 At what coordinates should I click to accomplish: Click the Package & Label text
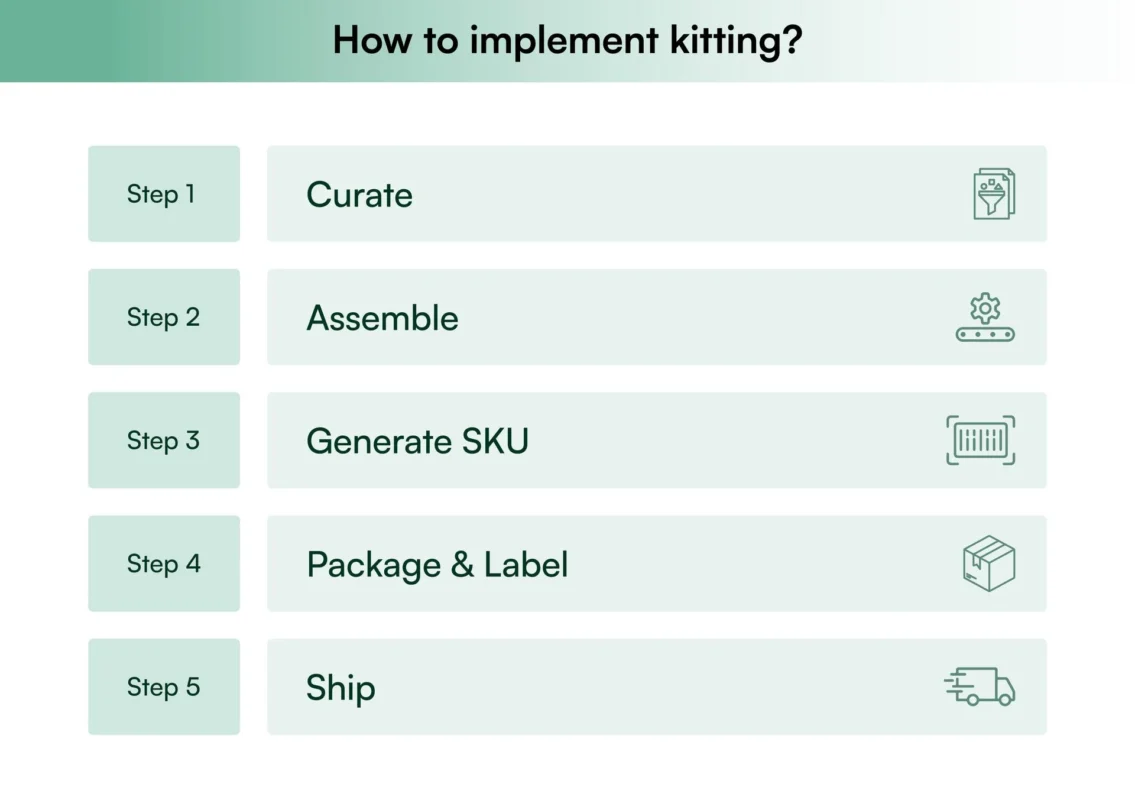(x=437, y=565)
